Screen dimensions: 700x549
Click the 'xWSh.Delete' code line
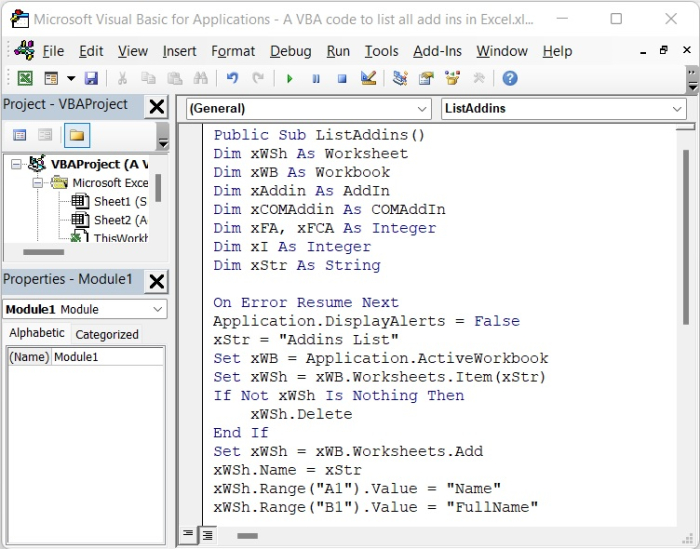tap(301, 414)
